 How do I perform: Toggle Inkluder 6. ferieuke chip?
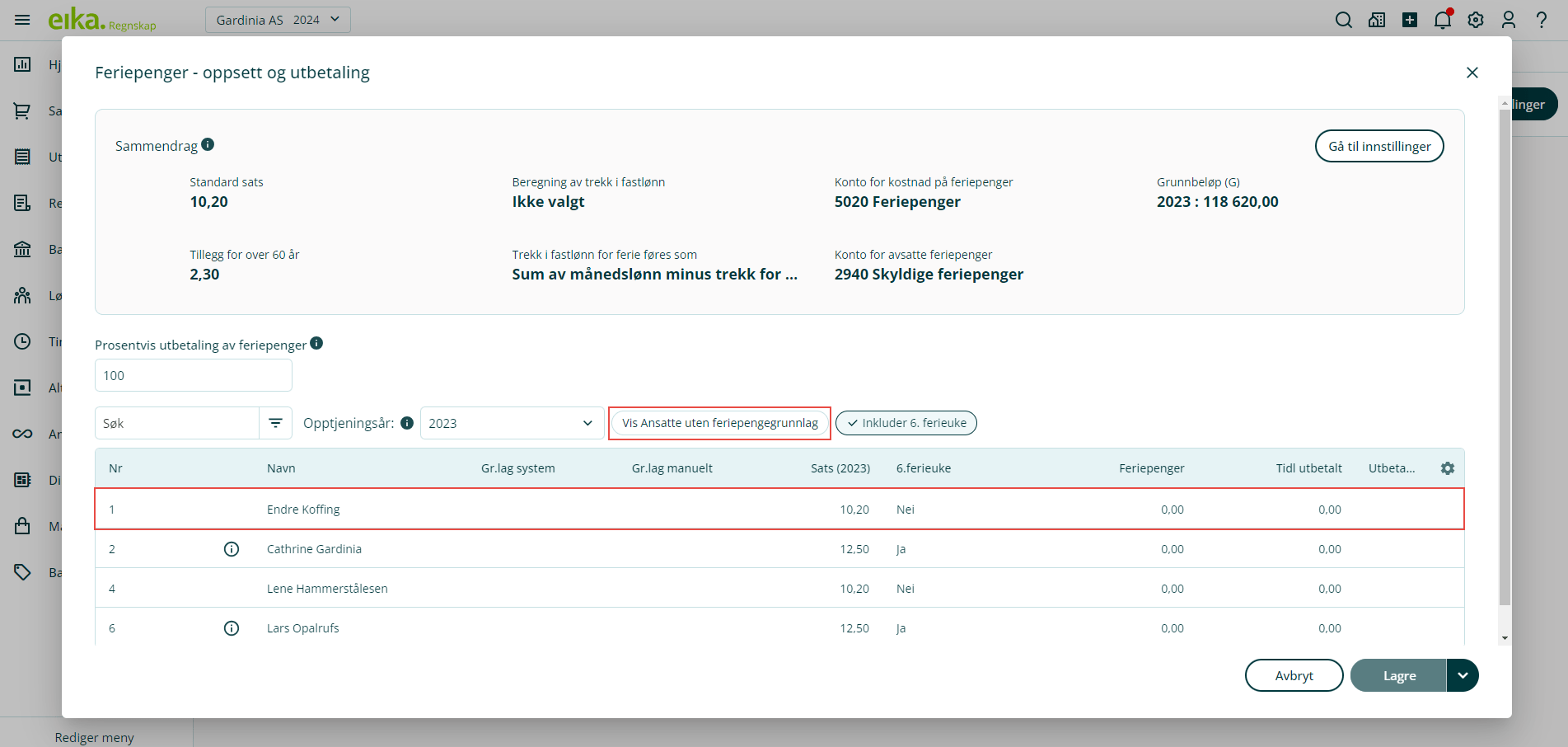pyautogui.click(x=906, y=423)
